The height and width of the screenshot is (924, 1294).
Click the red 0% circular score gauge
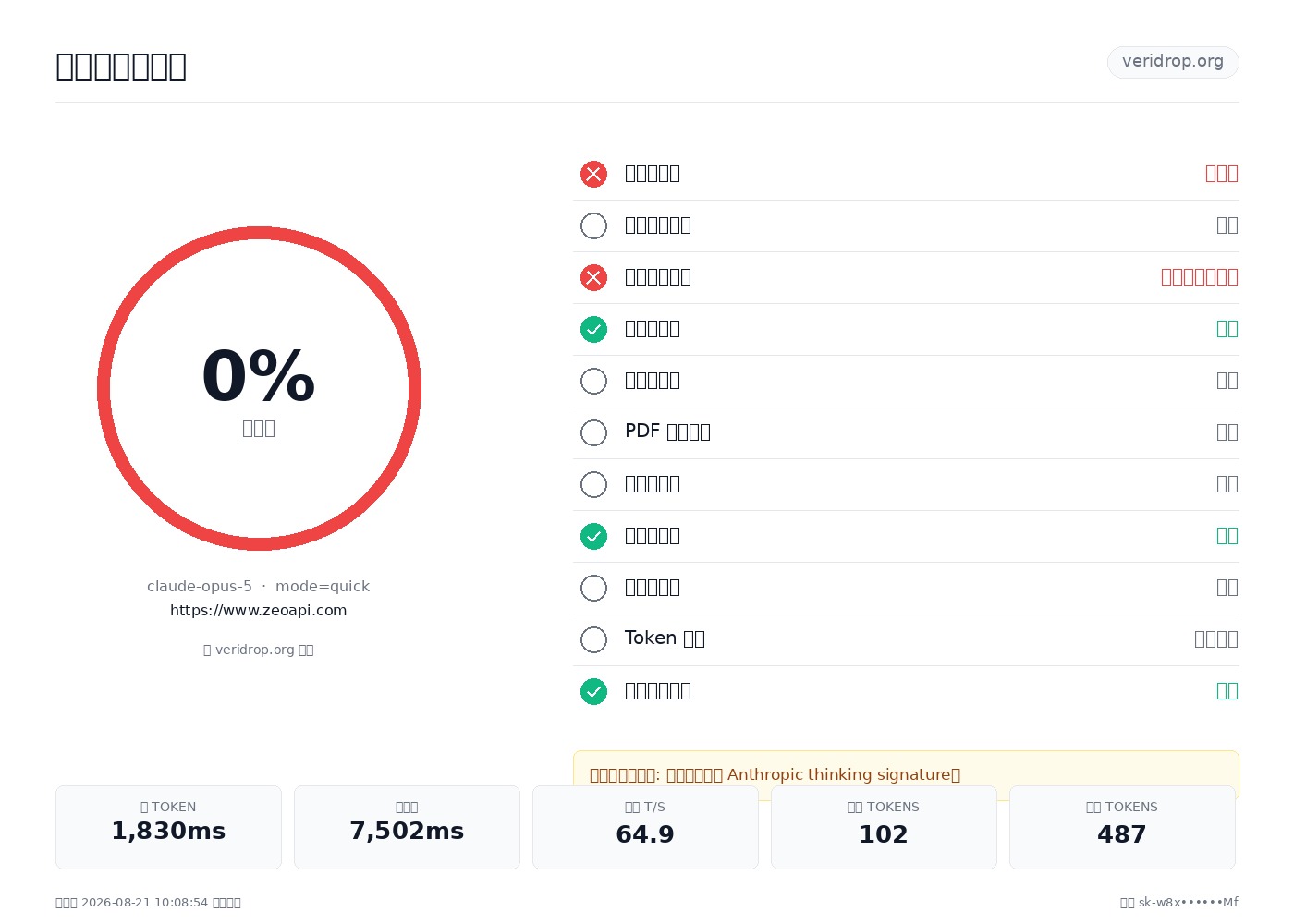[259, 388]
